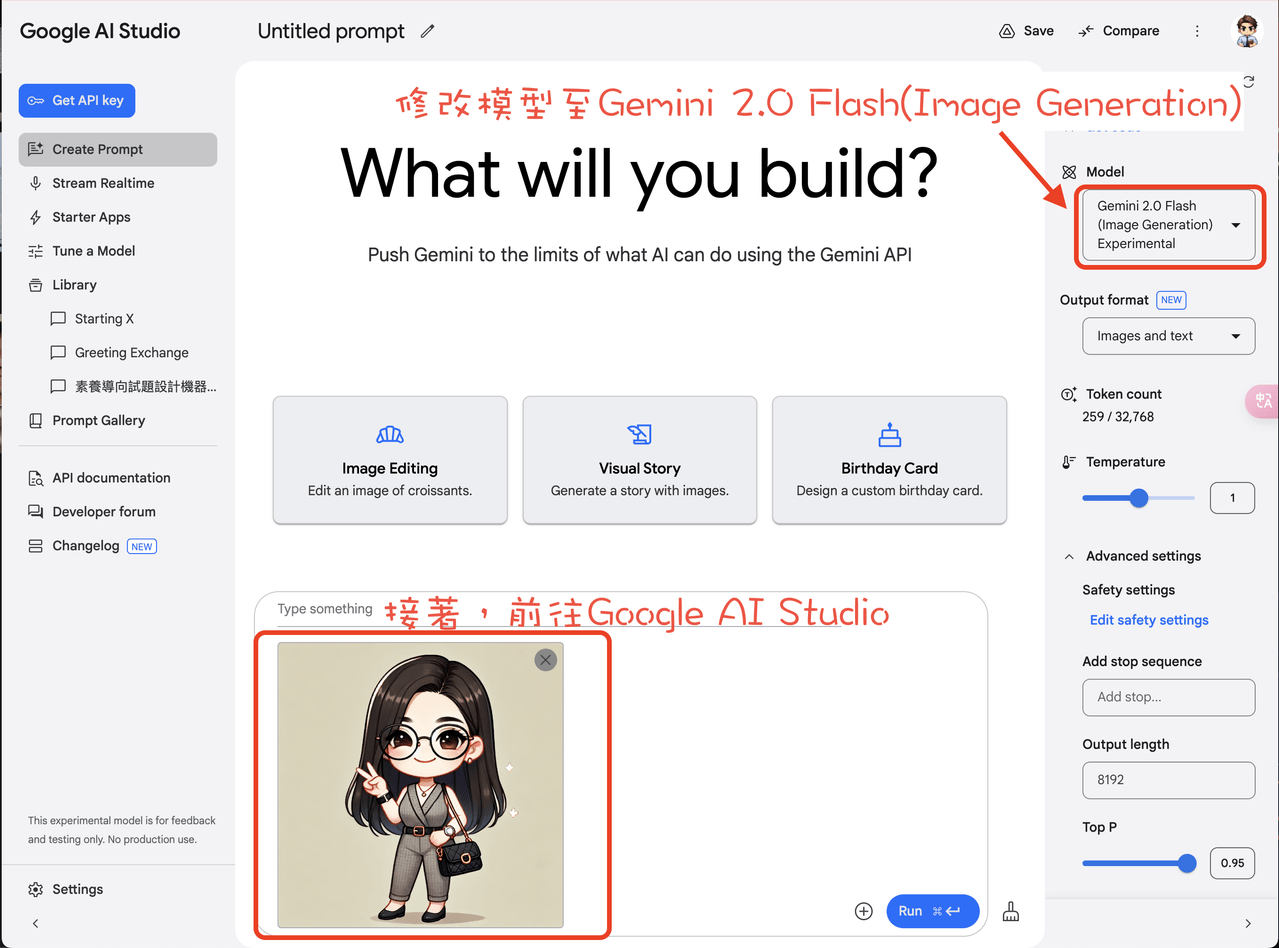Image resolution: width=1279 pixels, height=948 pixels.
Task: Adjust the Top P slider
Action: pyautogui.click(x=1139, y=863)
